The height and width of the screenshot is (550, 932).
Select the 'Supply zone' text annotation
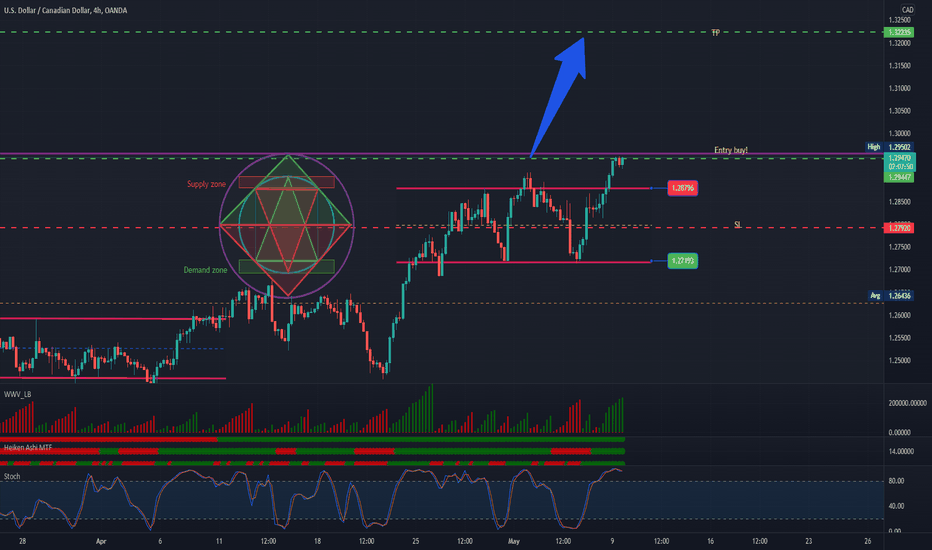(206, 184)
